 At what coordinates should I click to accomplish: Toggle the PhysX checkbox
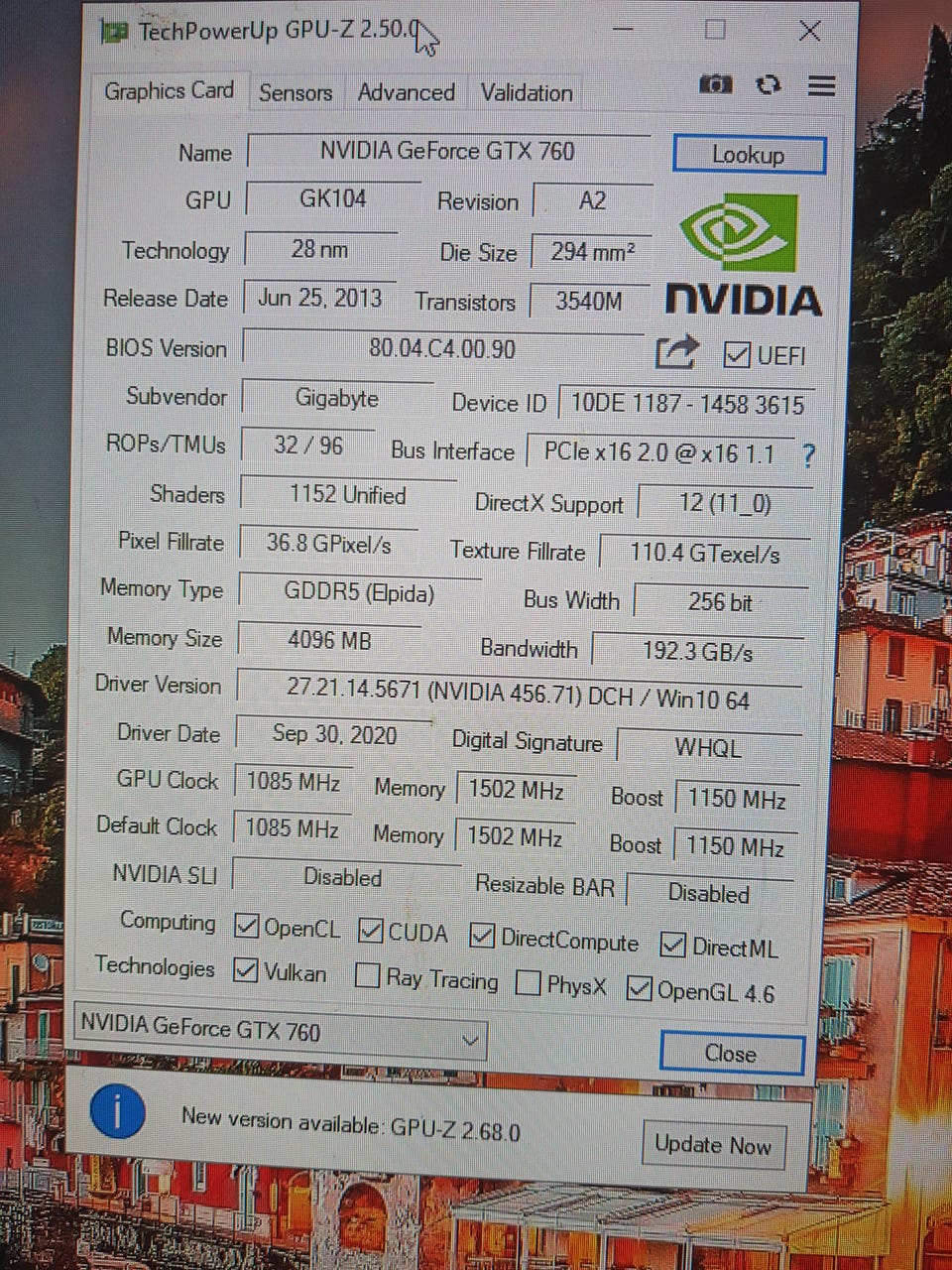(529, 983)
